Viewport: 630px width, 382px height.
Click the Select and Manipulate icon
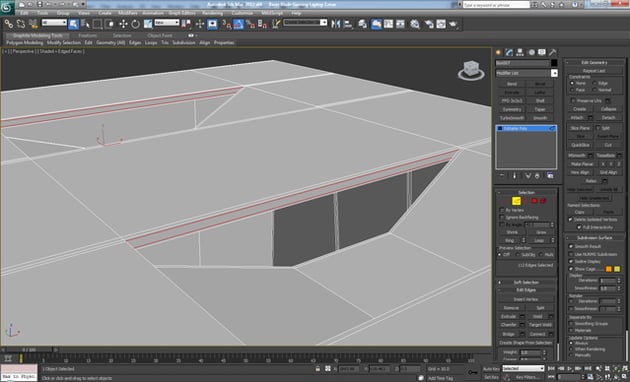[200, 24]
